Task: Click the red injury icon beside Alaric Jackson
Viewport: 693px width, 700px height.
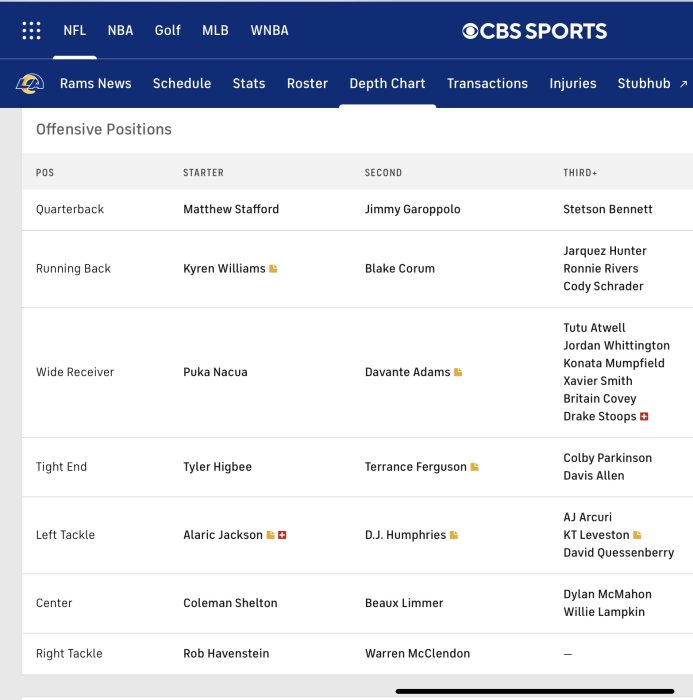Action: [x=283, y=535]
